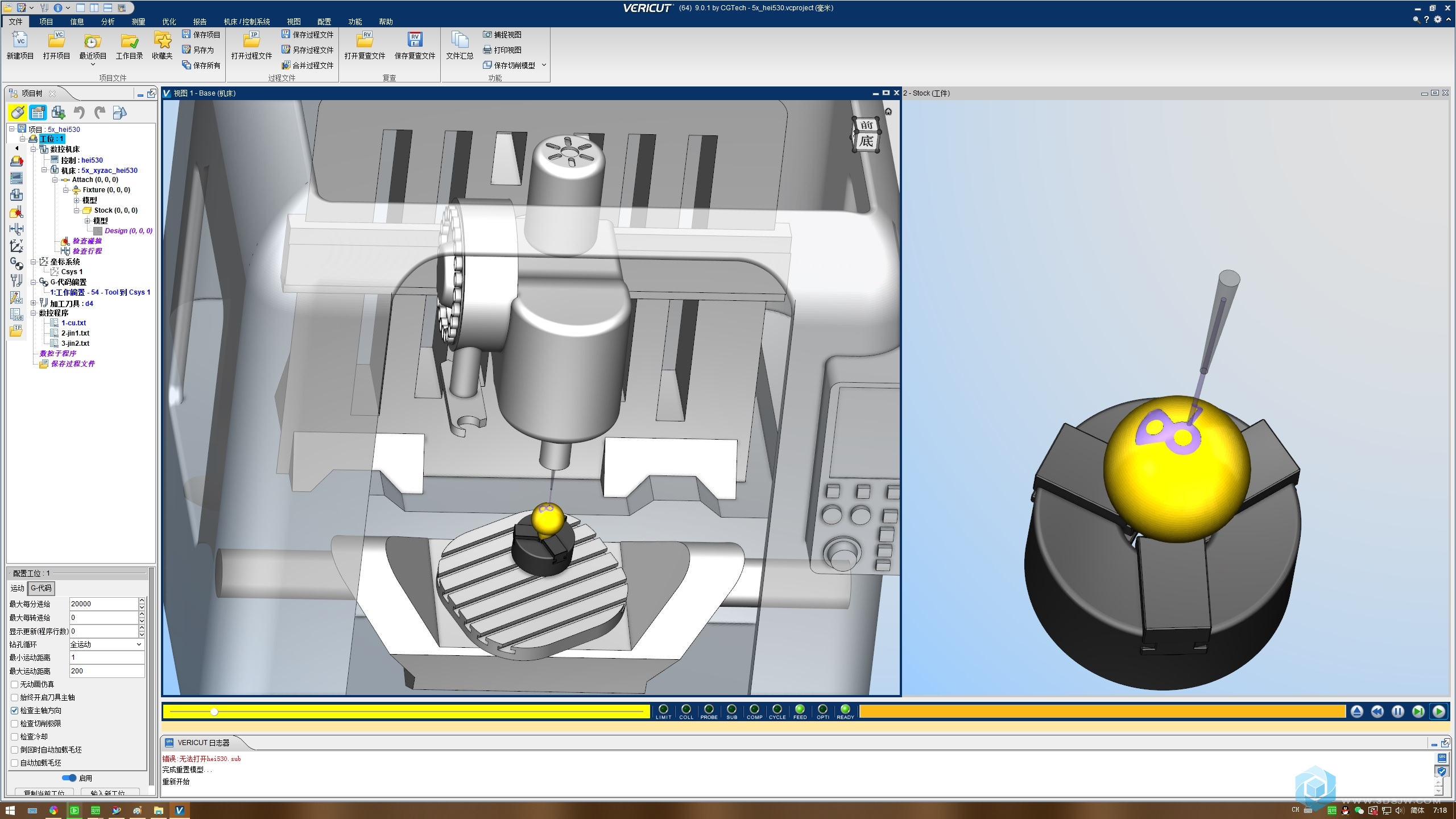Enable the 无动画仿真 checkbox
Screen dimensions: 1456x819
[15, 684]
